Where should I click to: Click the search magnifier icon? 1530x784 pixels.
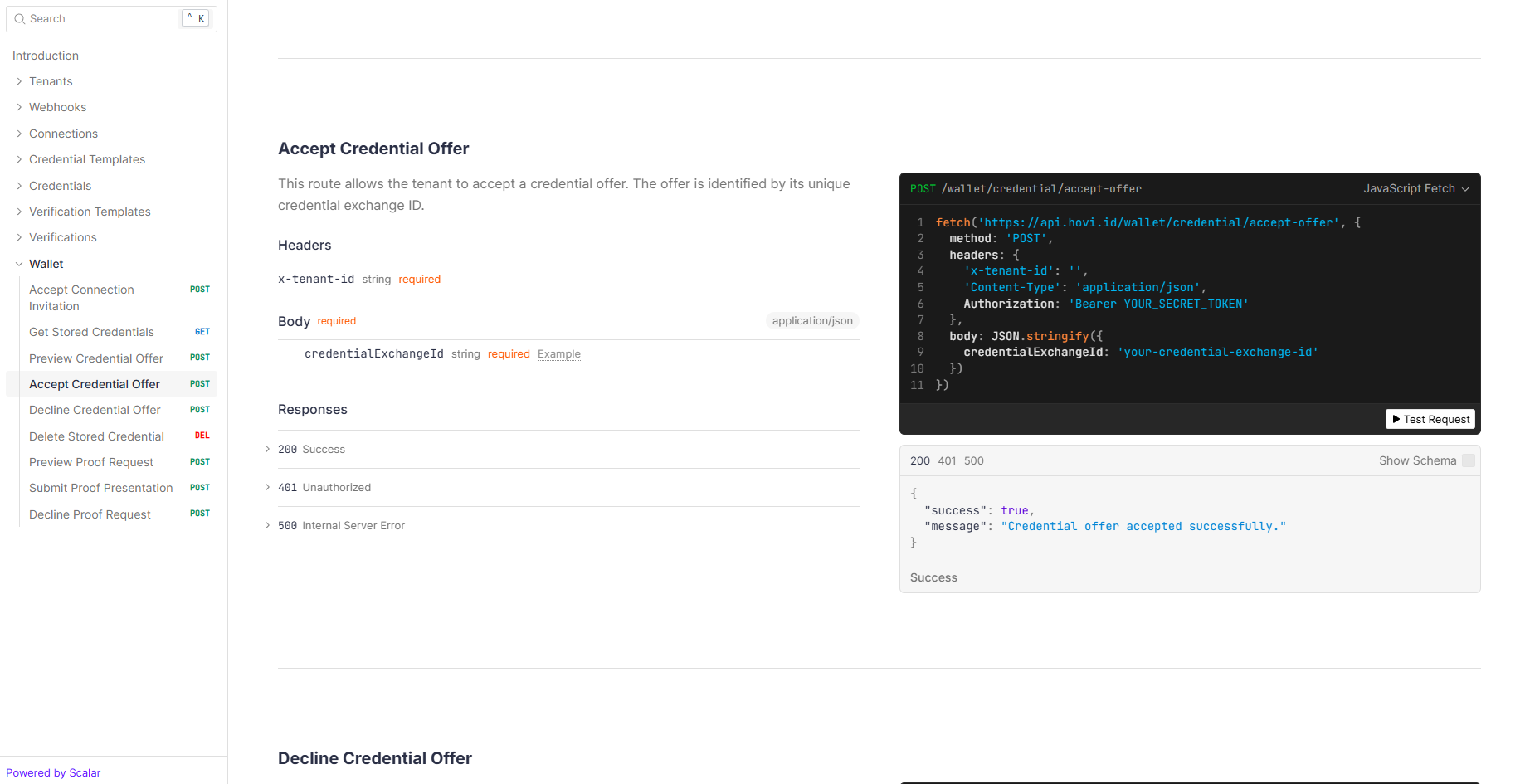pos(19,19)
